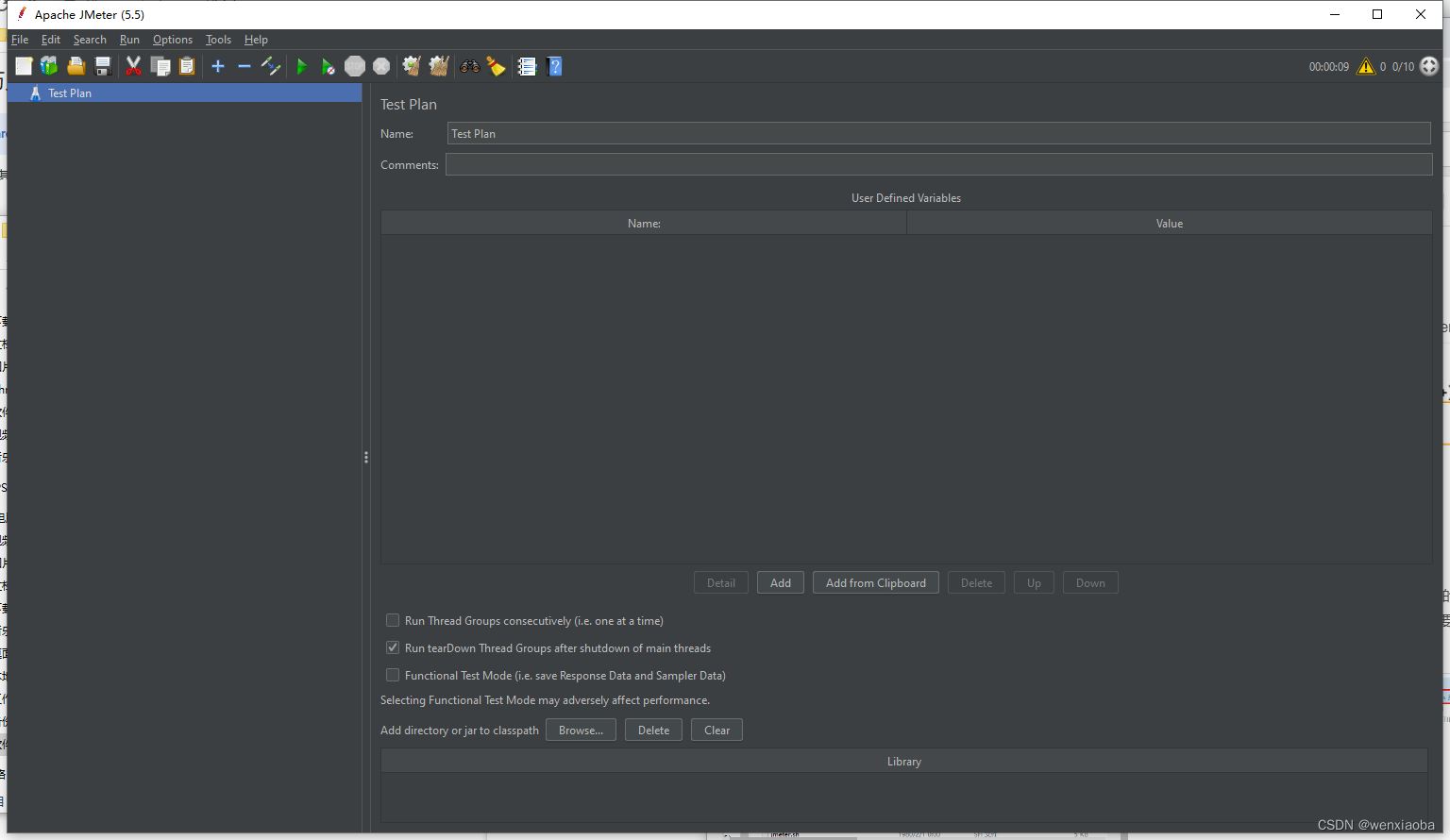This screenshot has height=840, width=1450.
Task: Create a new test plan
Action: 23,66
